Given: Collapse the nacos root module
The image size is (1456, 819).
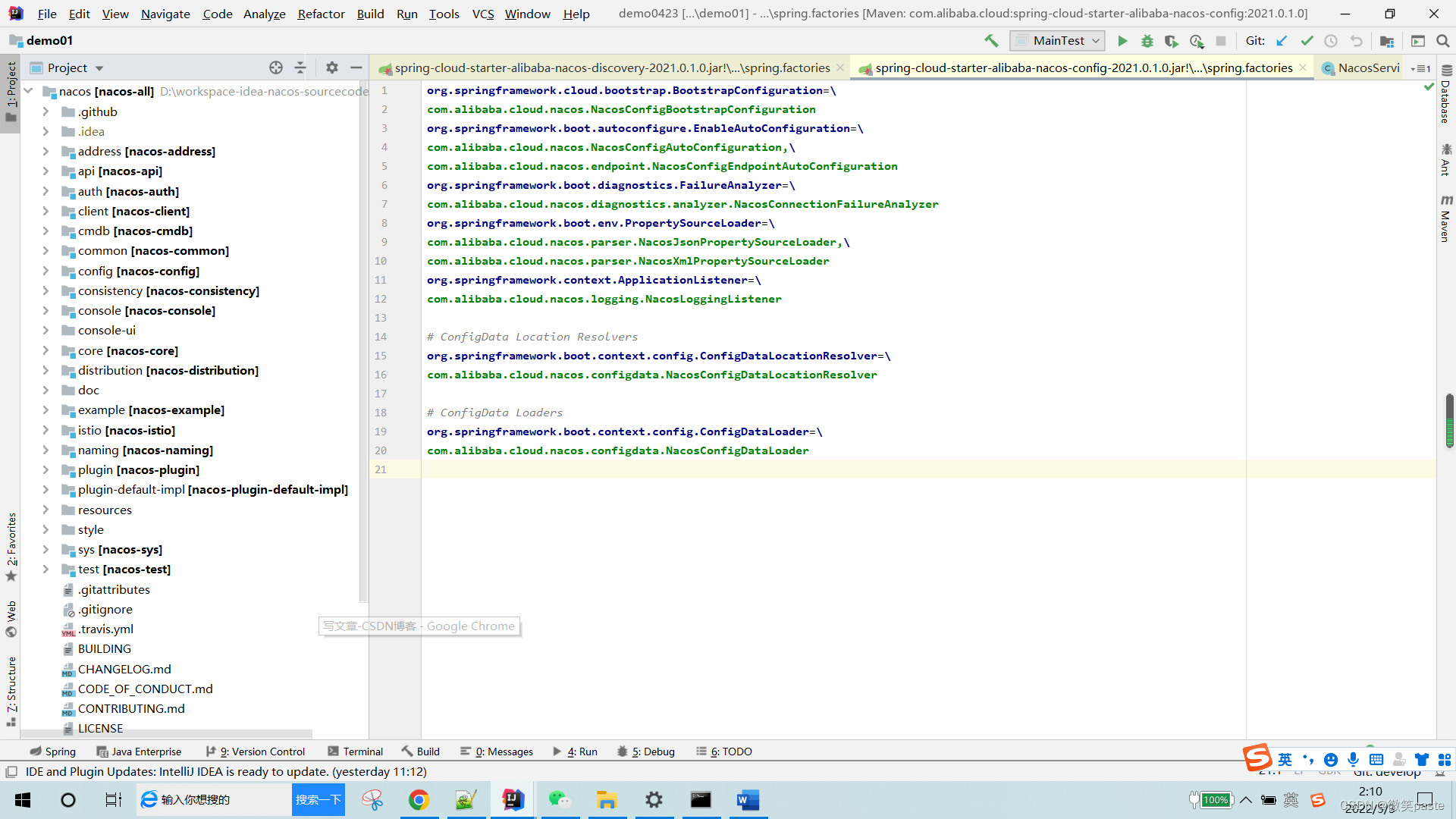Looking at the screenshot, I should pos(29,91).
